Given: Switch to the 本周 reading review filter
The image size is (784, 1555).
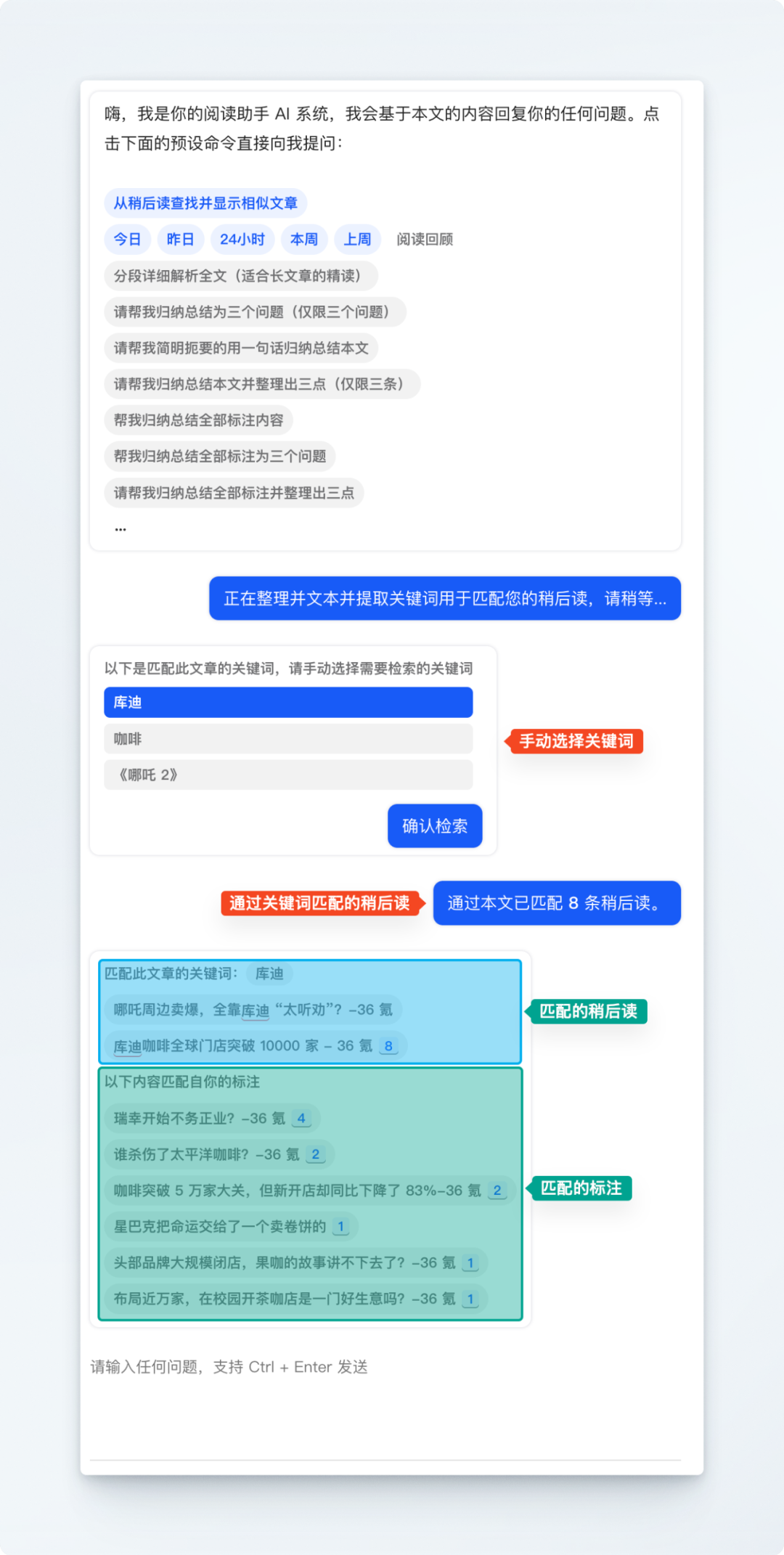Looking at the screenshot, I should click(304, 240).
